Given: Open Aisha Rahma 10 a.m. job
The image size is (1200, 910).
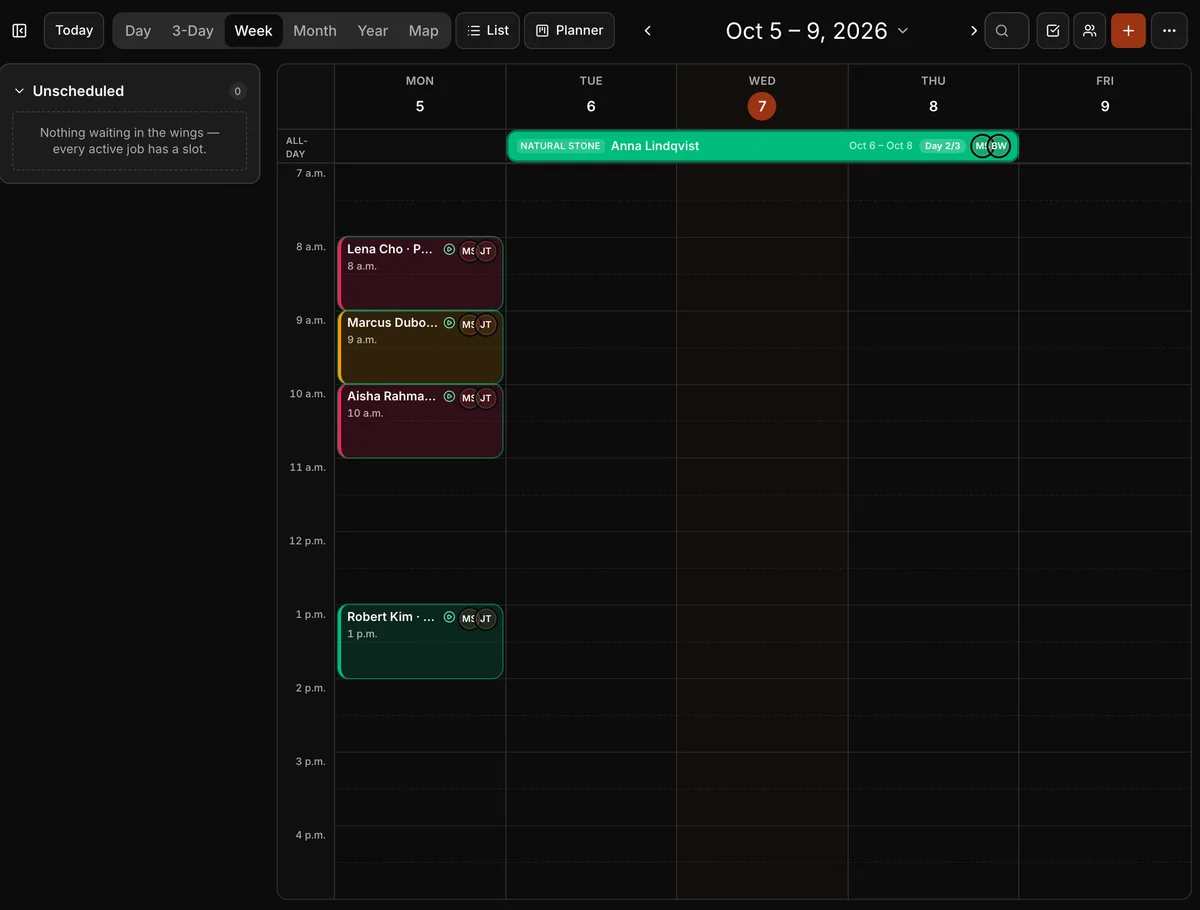Looking at the screenshot, I should pos(420,421).
